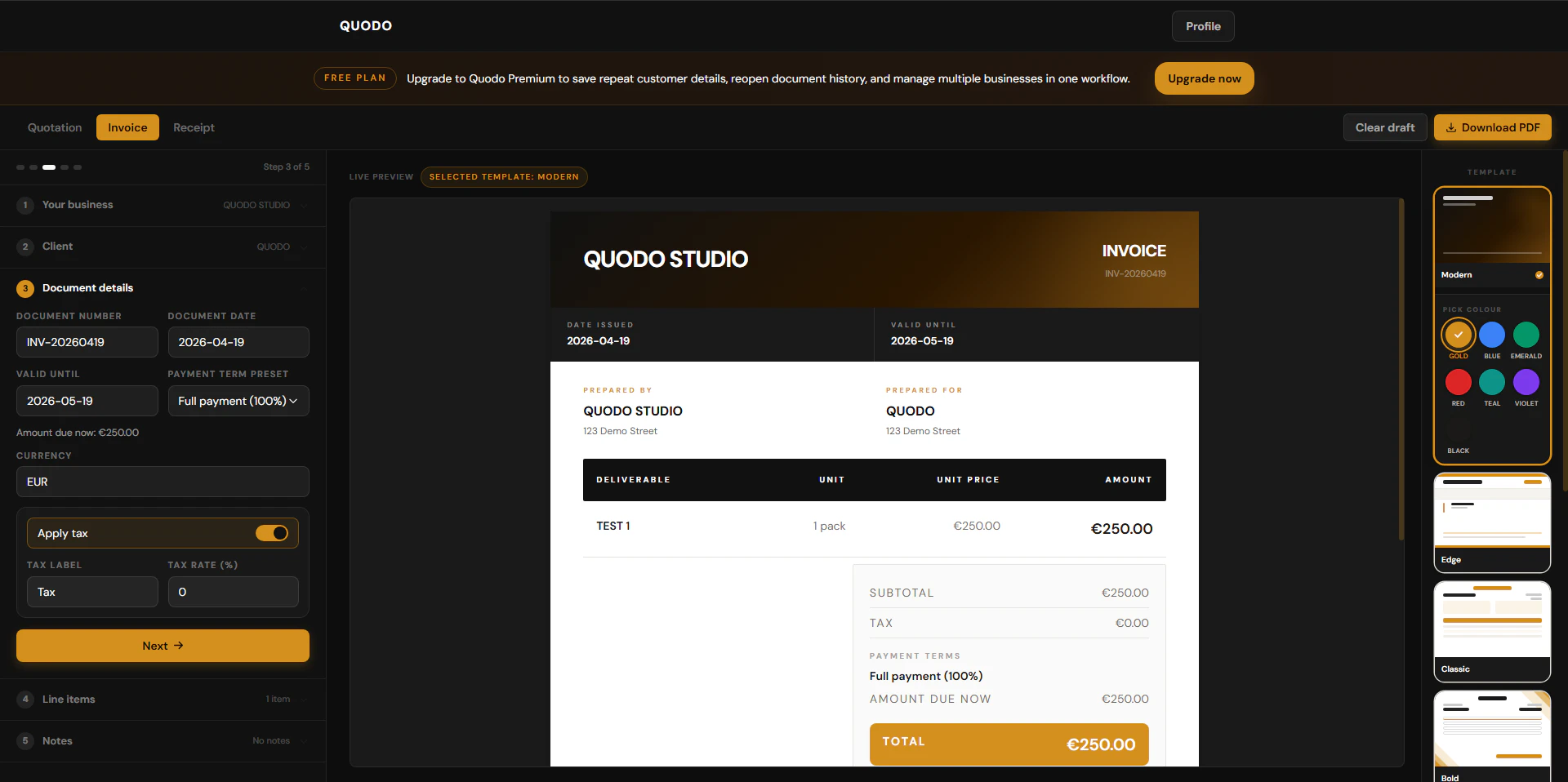Click Next to continue to line items

coord(163,646)
